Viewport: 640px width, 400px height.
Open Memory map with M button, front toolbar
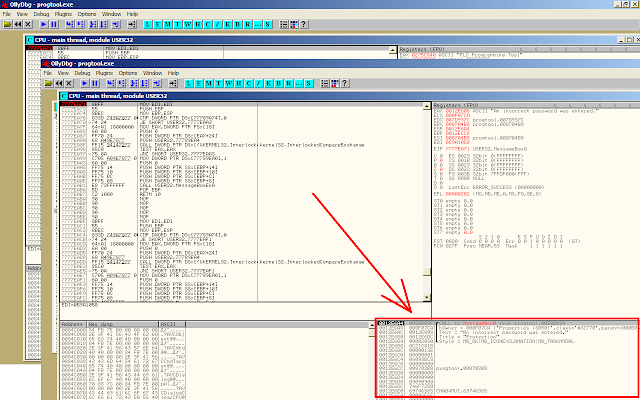point(209,83)
